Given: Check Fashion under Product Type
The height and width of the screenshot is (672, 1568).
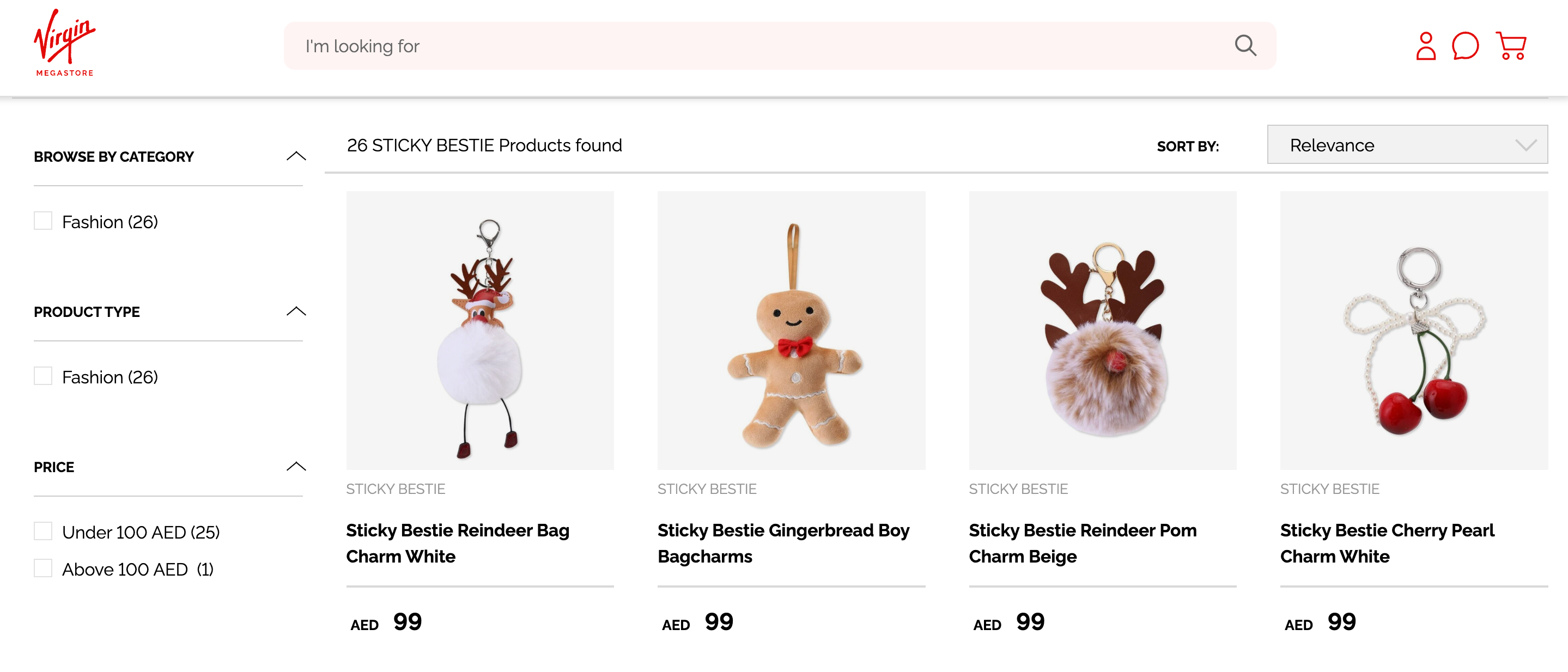Looking at the screenshot, I should tap(42, 376).
